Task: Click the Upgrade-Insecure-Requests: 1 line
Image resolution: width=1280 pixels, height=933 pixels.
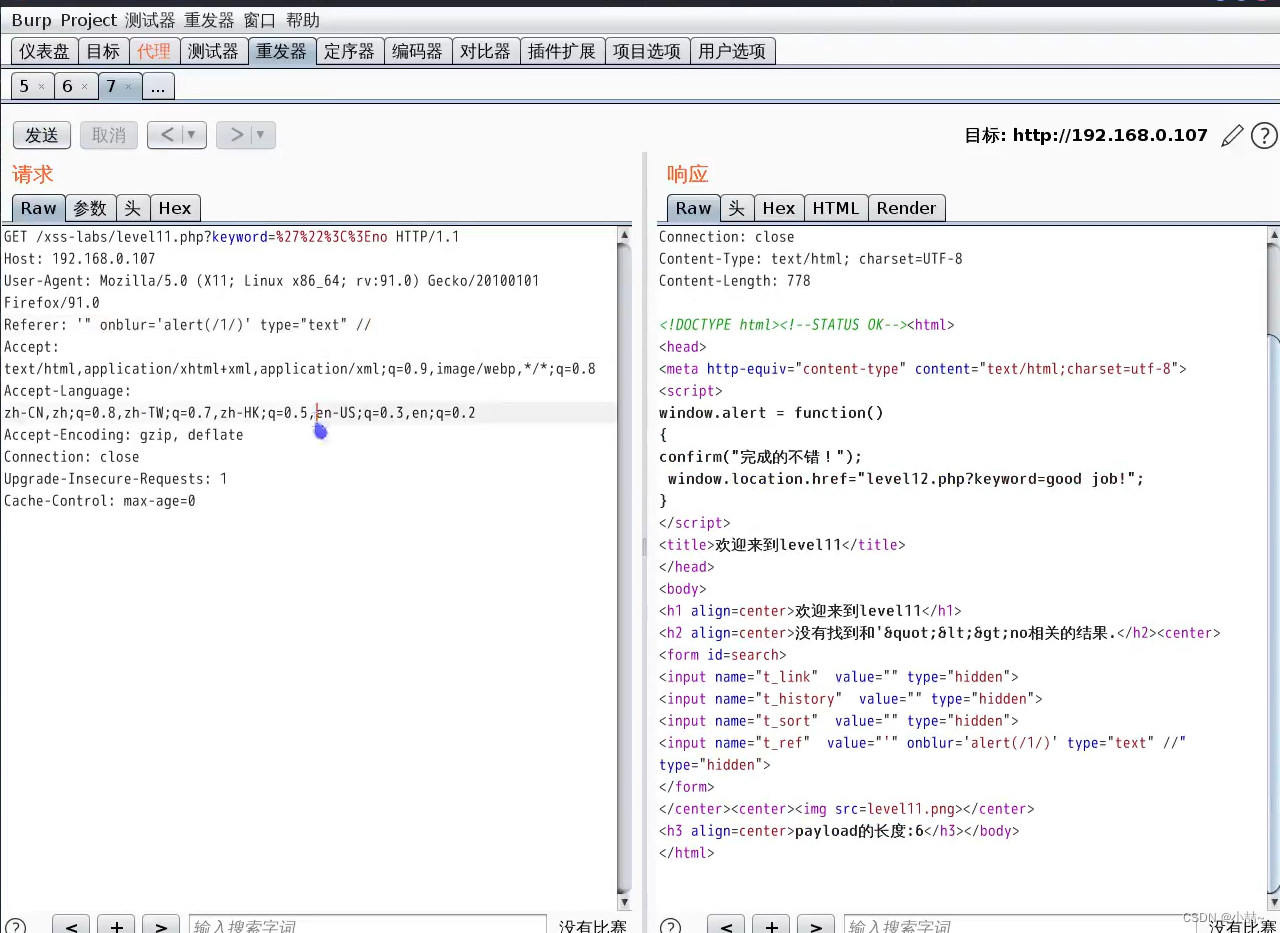Action: click(115, 479)
